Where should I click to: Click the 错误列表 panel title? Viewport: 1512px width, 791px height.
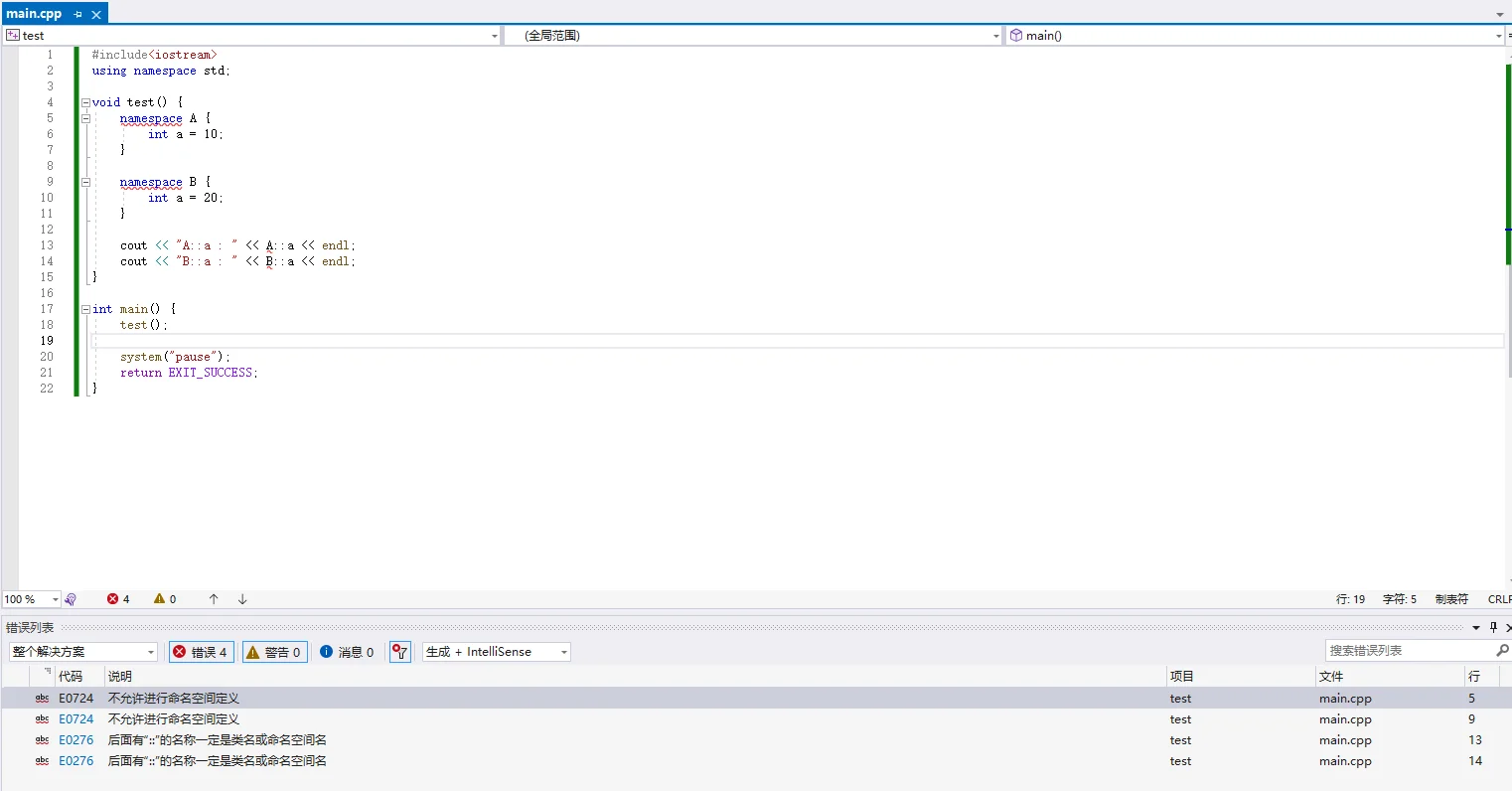30,627
